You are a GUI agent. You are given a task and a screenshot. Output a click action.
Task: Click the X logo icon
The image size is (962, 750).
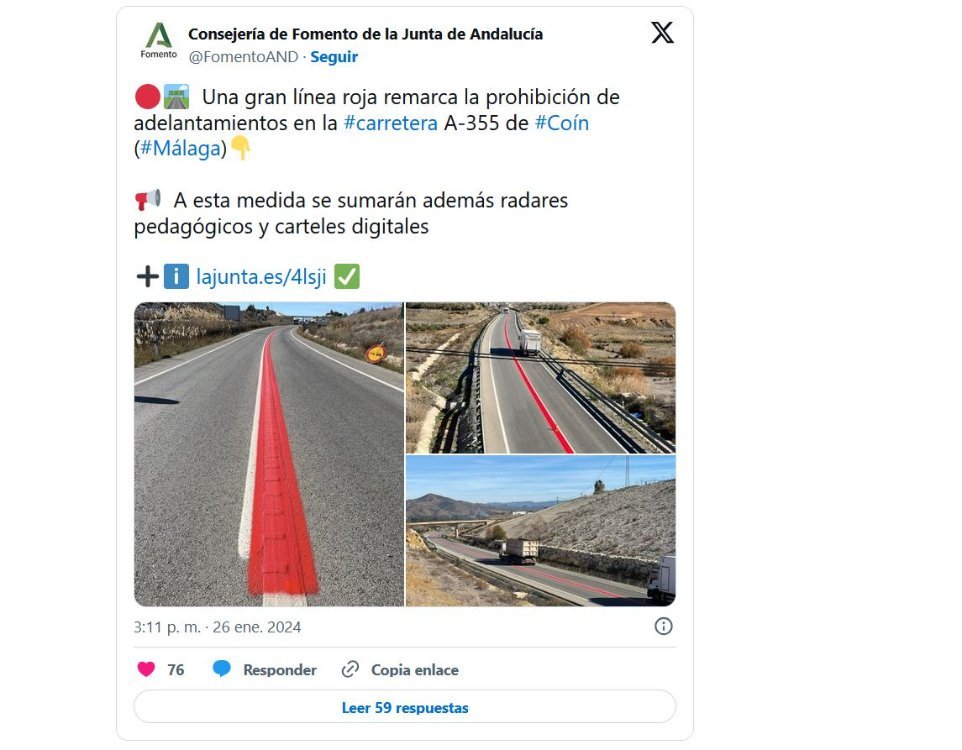(x=662, y=33)
